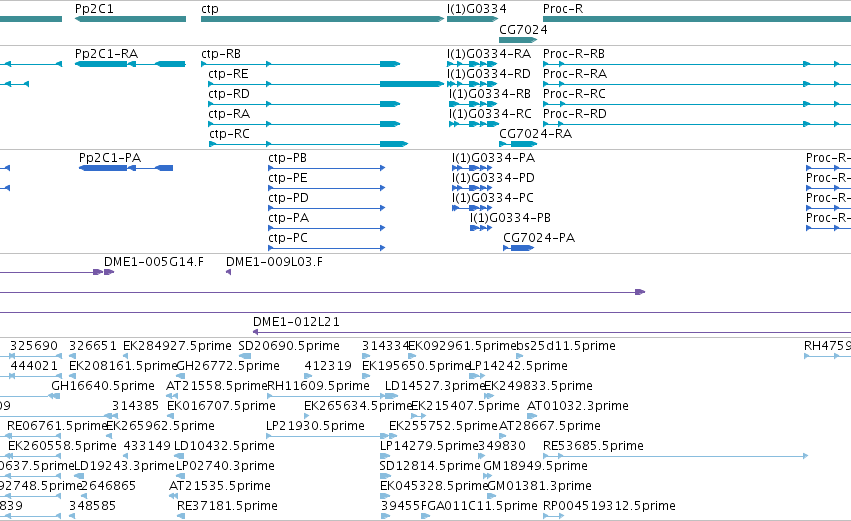This screenshot has width=851, height=521.
Task: Click the GM18949.5prime EST label
Action: coord(535,467)
